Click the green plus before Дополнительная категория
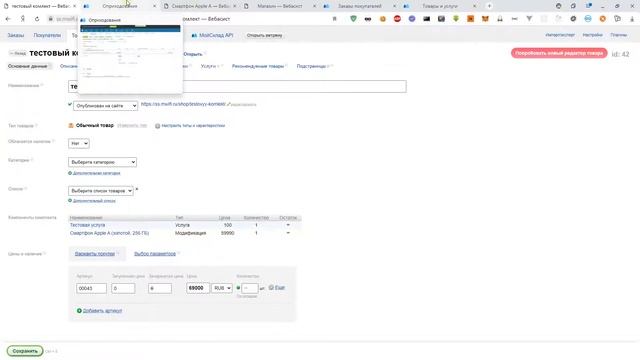Image resolution: width=640 pixels, height=360 pixels. [70, 173]
